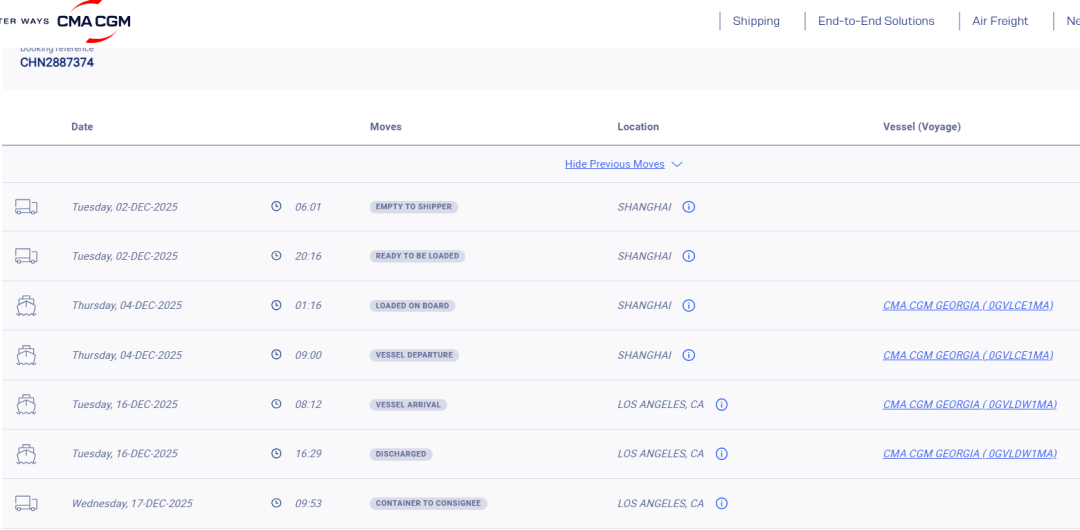Click the Empty to Shipper status badge

click(x=413, y=207)
